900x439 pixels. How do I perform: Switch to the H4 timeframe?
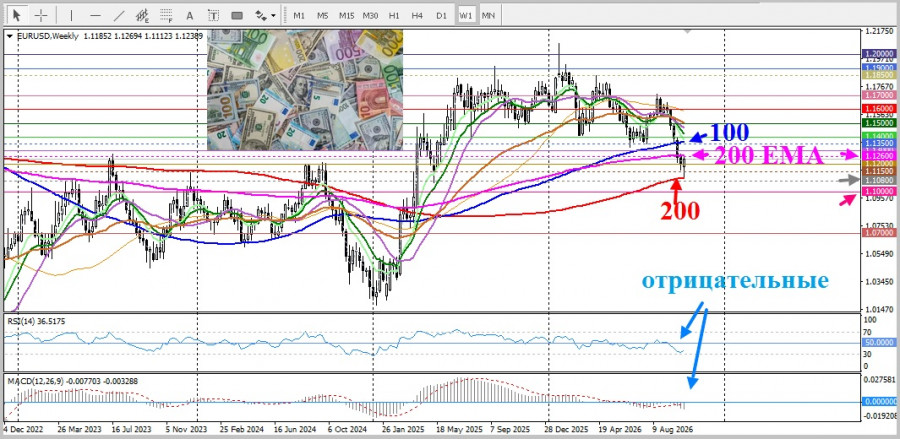click(417, 15)
